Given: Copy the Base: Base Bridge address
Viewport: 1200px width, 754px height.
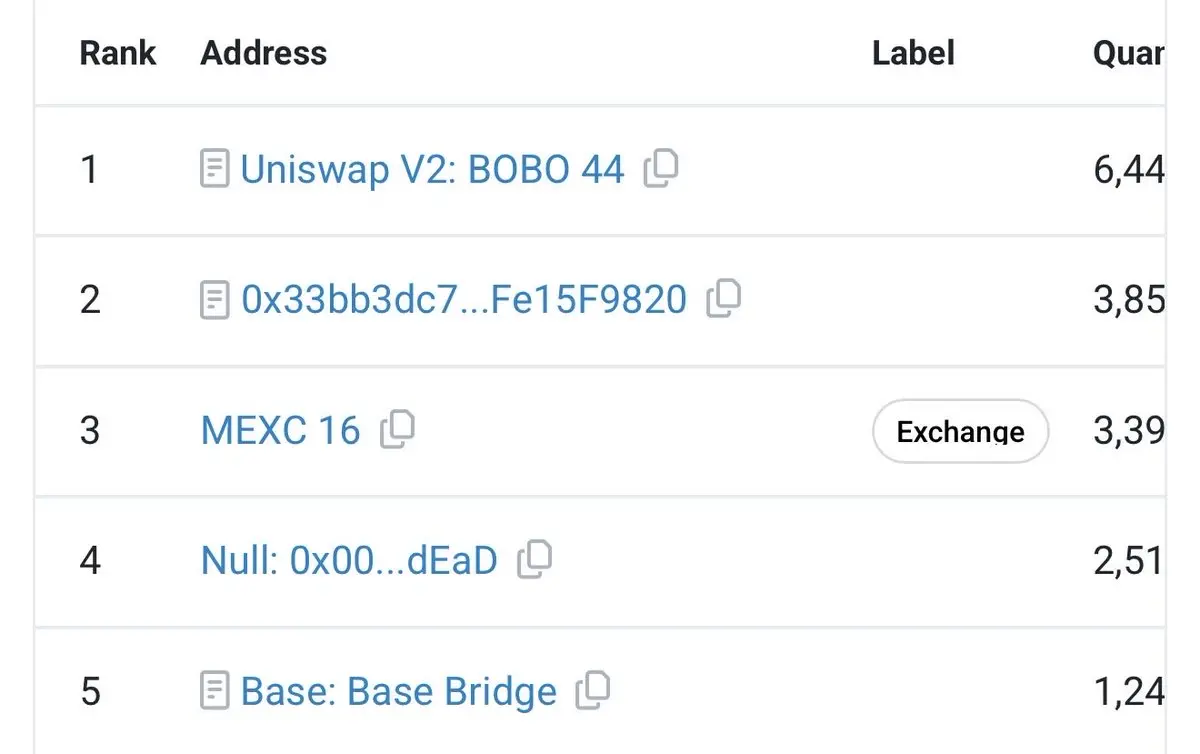Looking at the screenshot, I should click(593, 689).
